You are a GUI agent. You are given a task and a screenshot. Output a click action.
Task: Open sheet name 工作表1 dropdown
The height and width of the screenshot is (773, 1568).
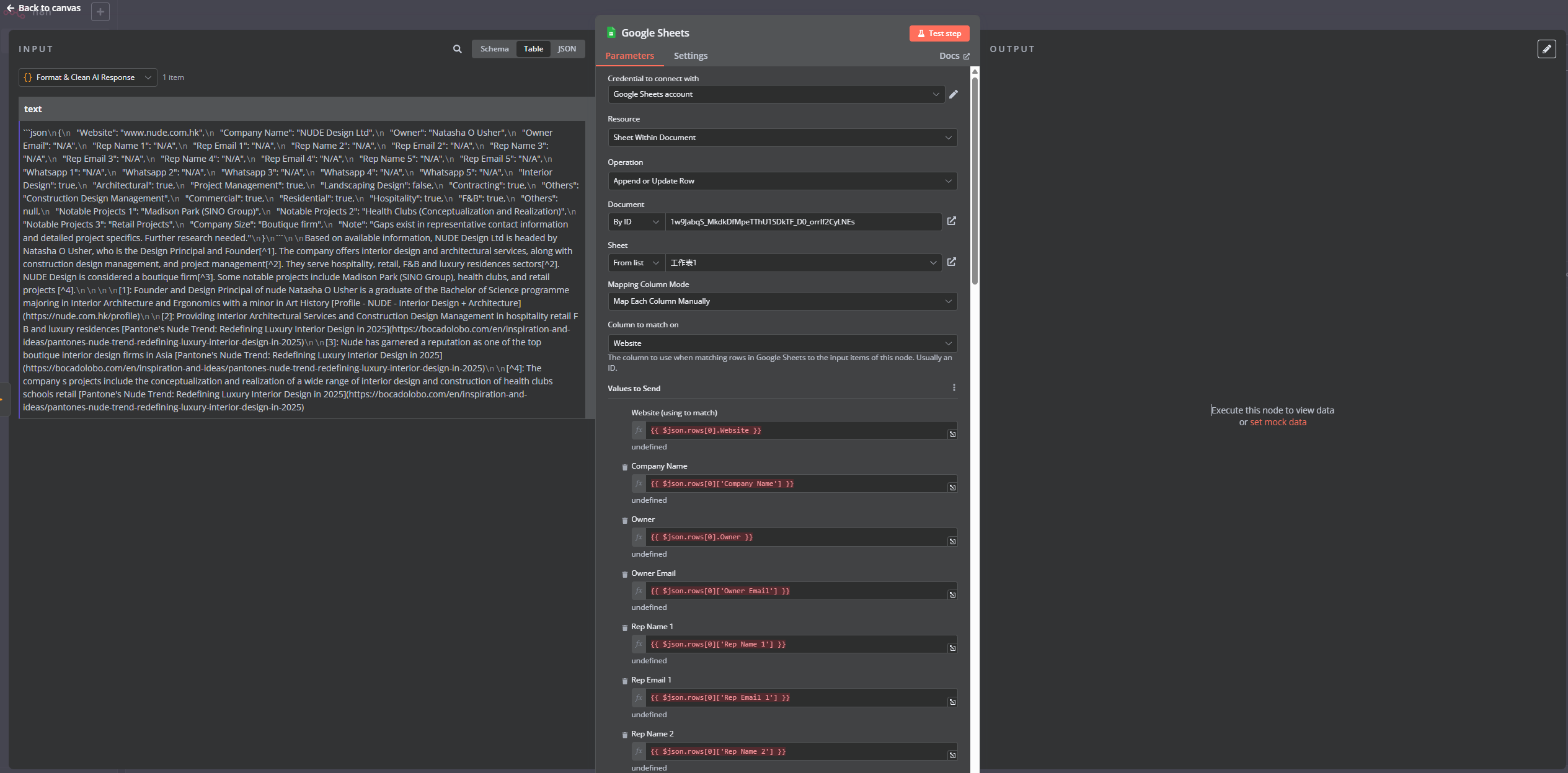click(803, 263)
